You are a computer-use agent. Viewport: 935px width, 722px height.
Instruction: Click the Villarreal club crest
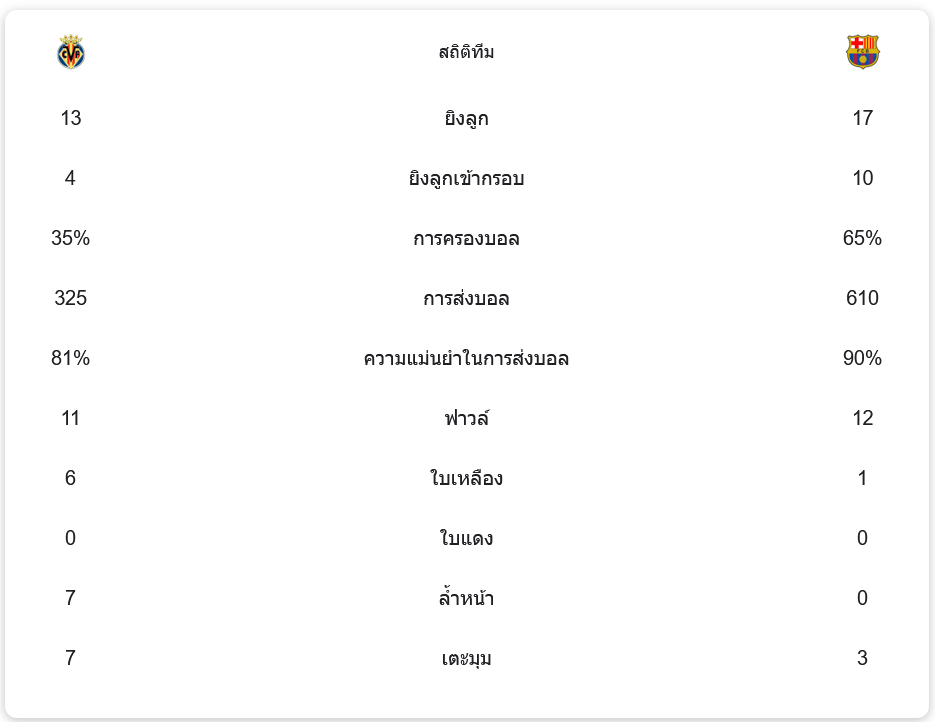(x=71, y=52)
